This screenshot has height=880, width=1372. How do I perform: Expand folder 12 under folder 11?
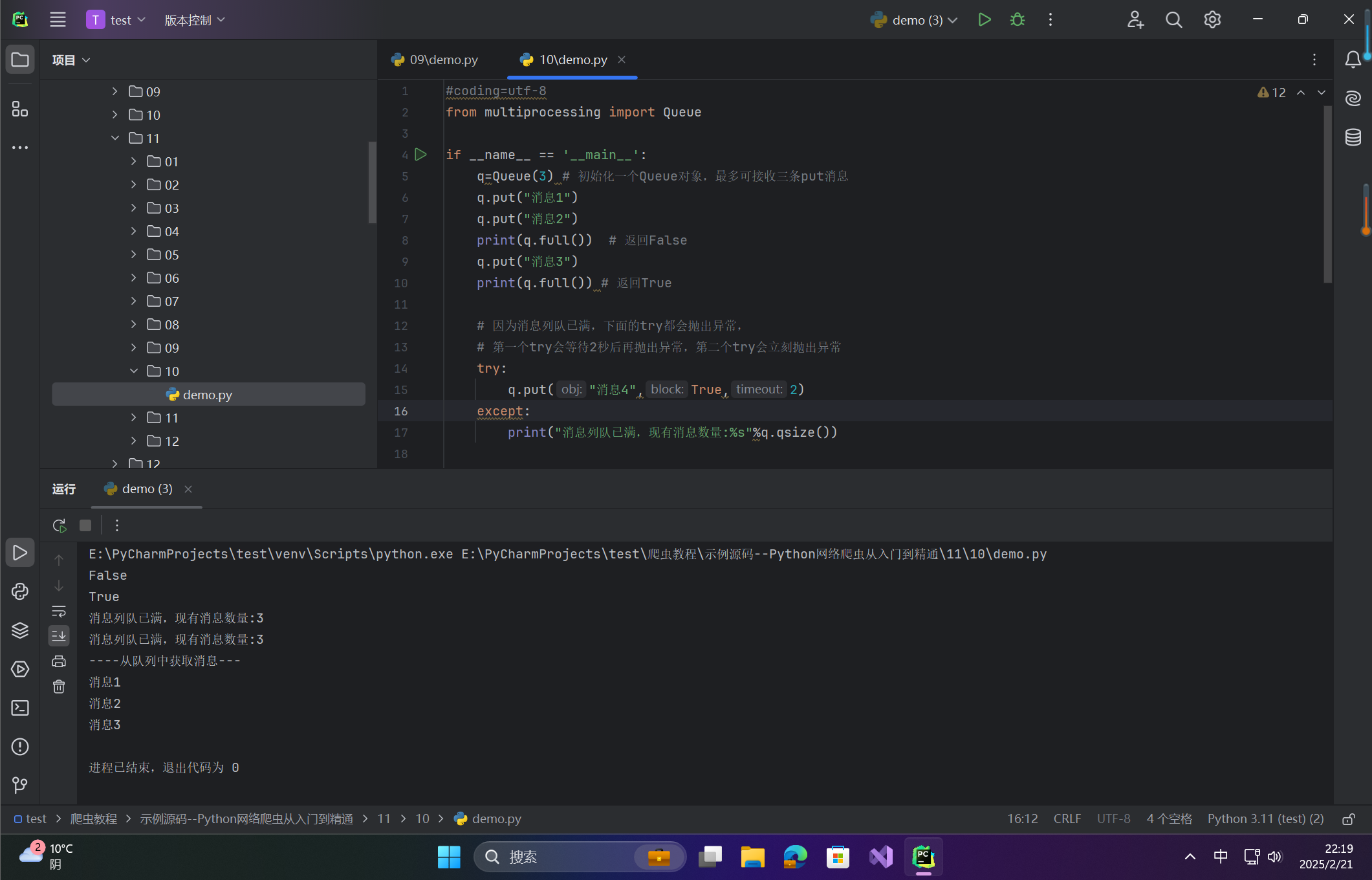tap(133, 441)
